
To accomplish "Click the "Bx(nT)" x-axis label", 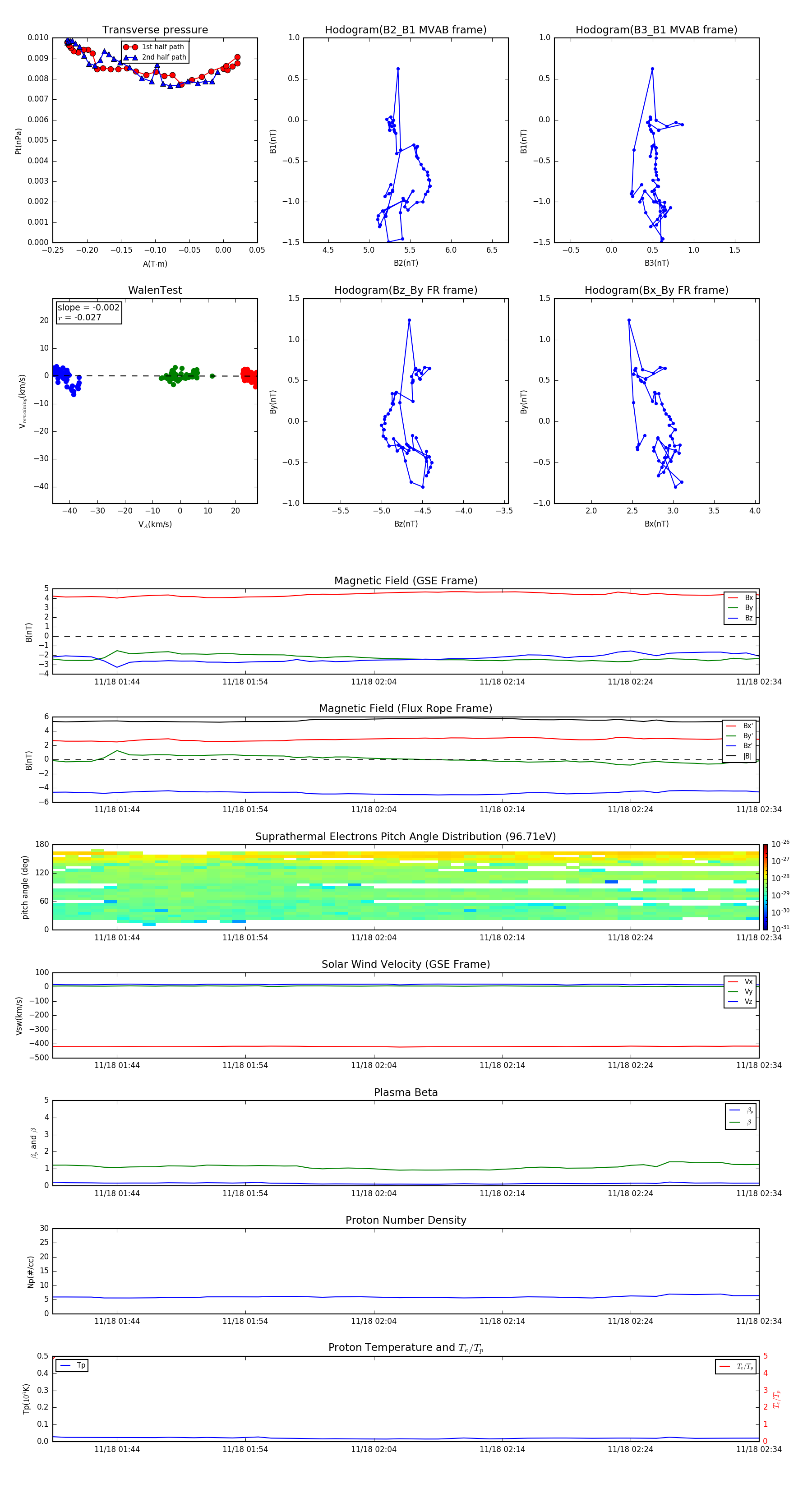I will click(656, 524).
